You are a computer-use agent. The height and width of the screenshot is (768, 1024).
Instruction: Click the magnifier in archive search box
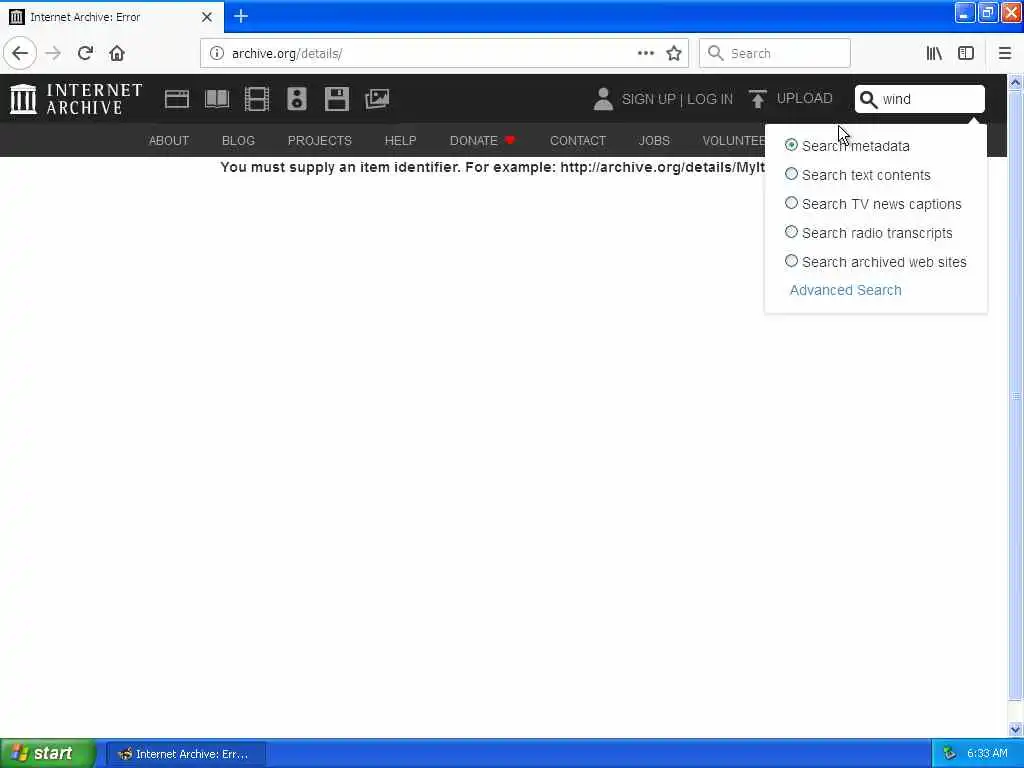[868, 99]
